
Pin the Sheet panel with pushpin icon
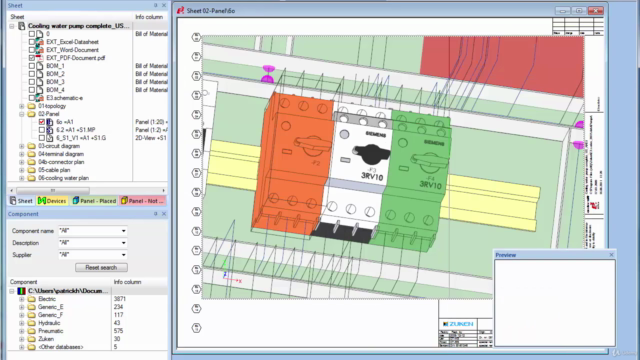coord(156,5)
